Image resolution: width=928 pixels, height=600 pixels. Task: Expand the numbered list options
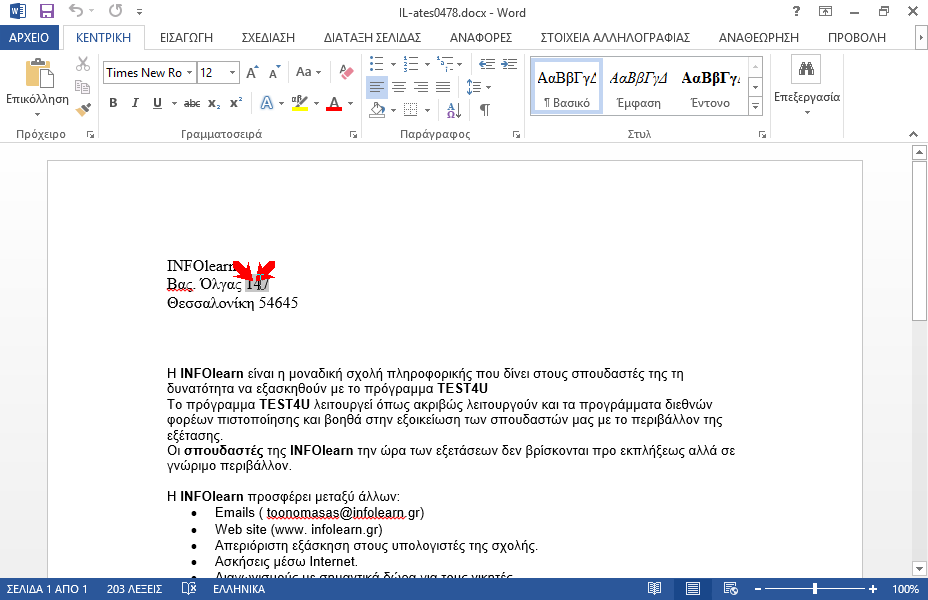(427, 64)
